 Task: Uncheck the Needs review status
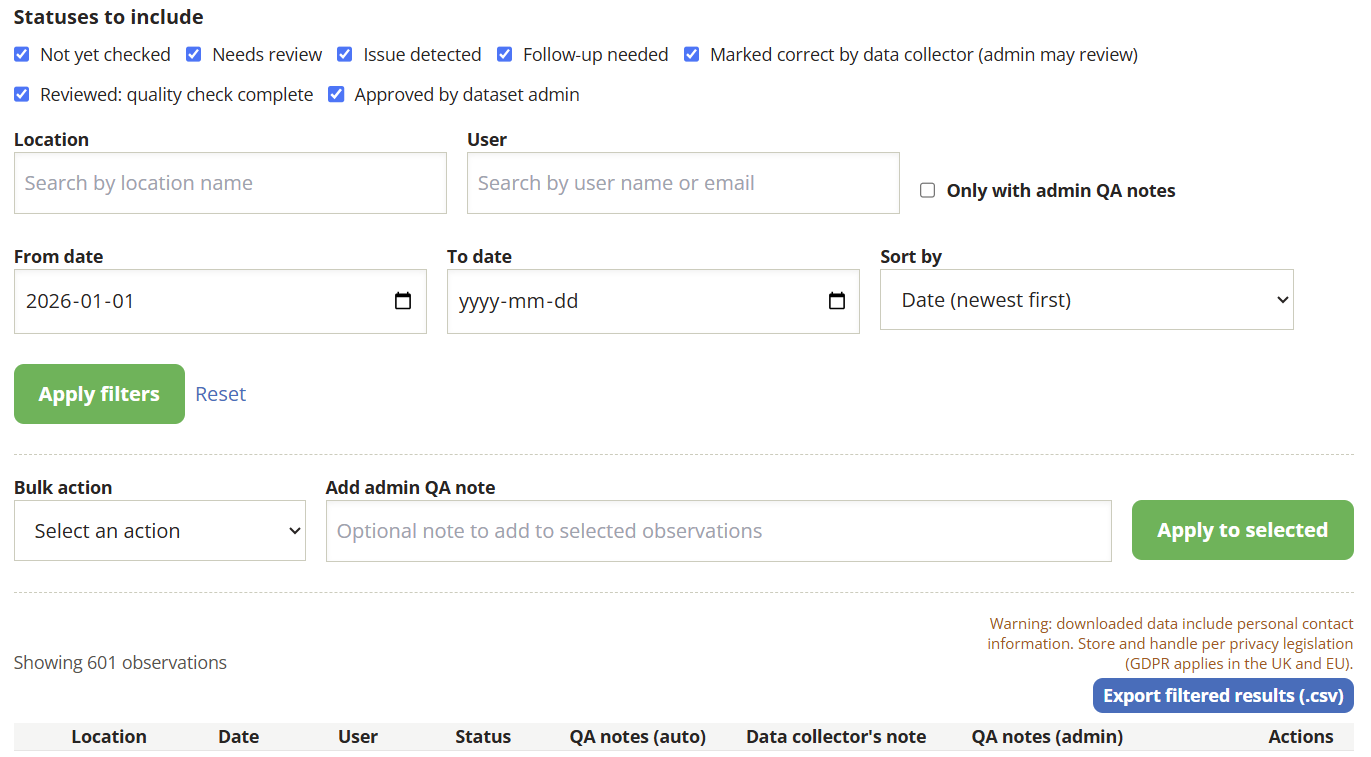click(194, 54)
